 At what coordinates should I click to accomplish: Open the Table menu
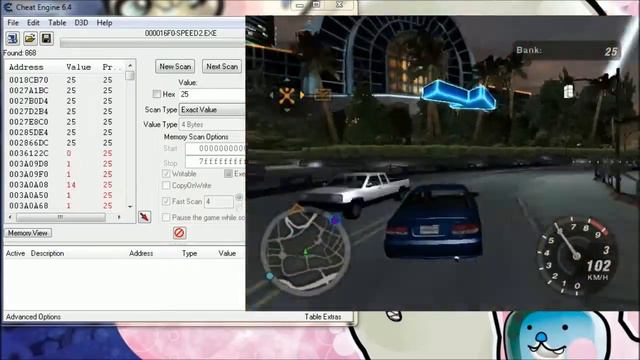tap(57, 23)
